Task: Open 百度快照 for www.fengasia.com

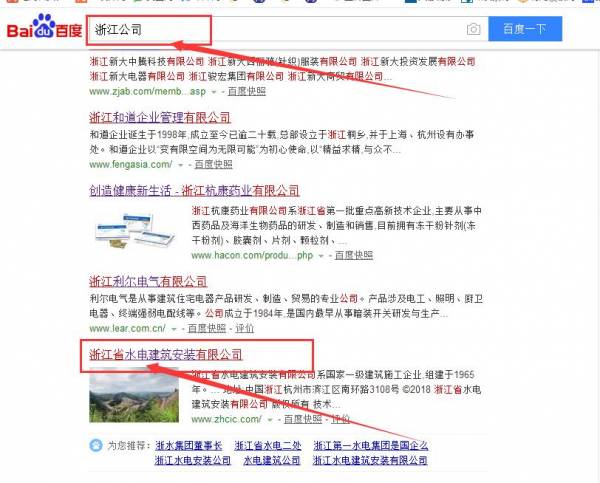Action: pyautogui.click(x=214, y=165)
